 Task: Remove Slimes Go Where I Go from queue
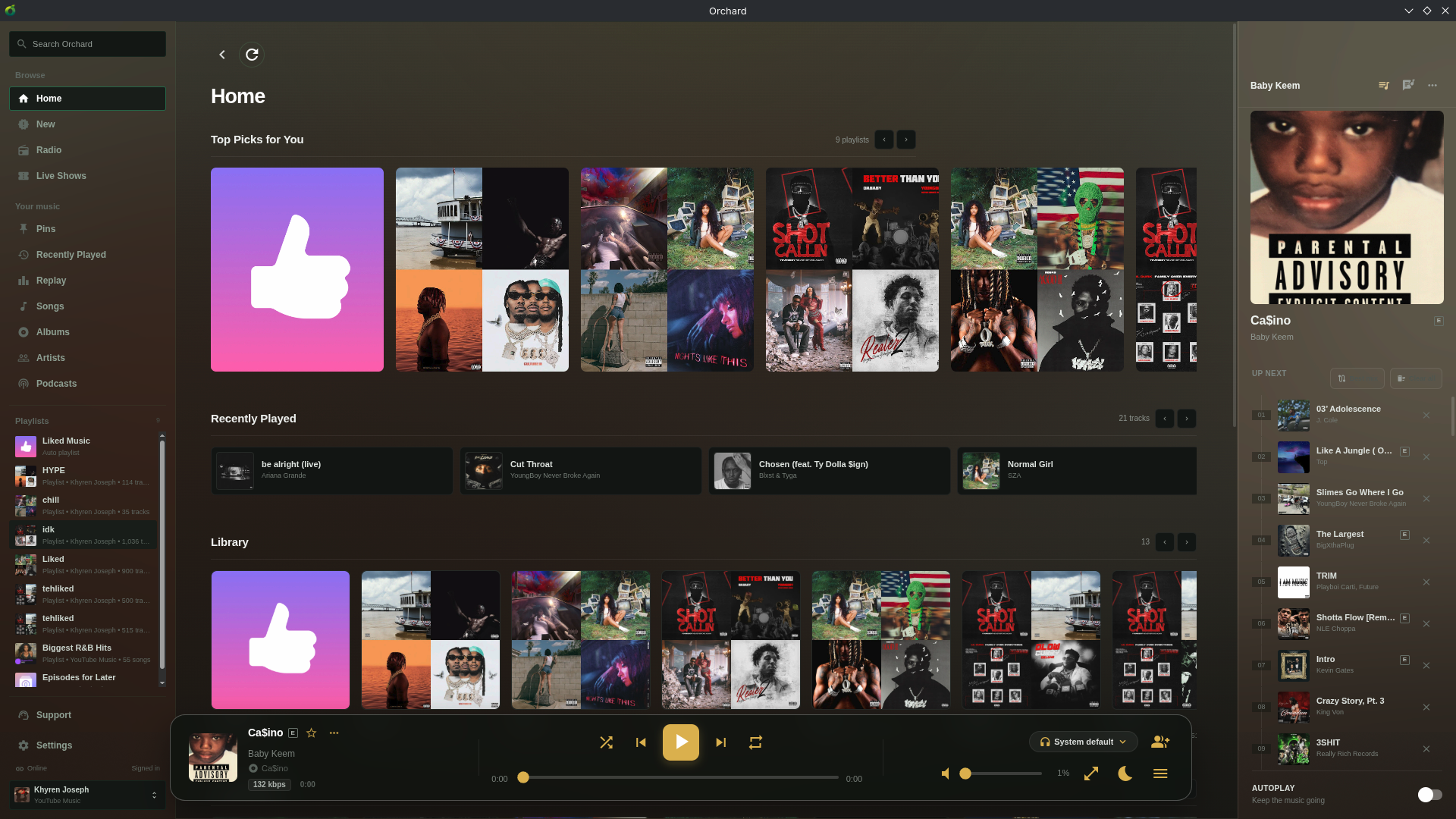tap(1426, 499)
